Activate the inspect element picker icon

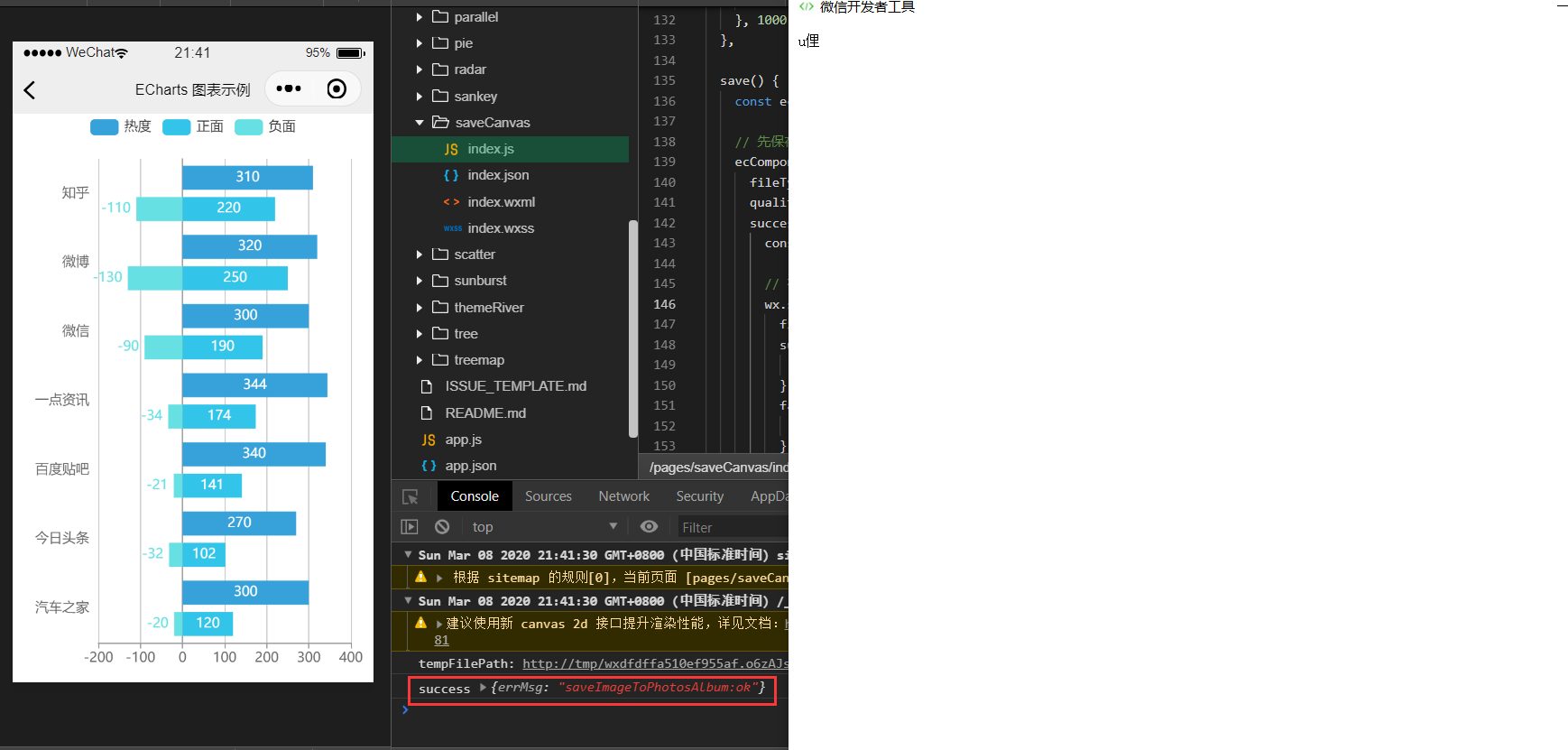[x=410, y=497]
